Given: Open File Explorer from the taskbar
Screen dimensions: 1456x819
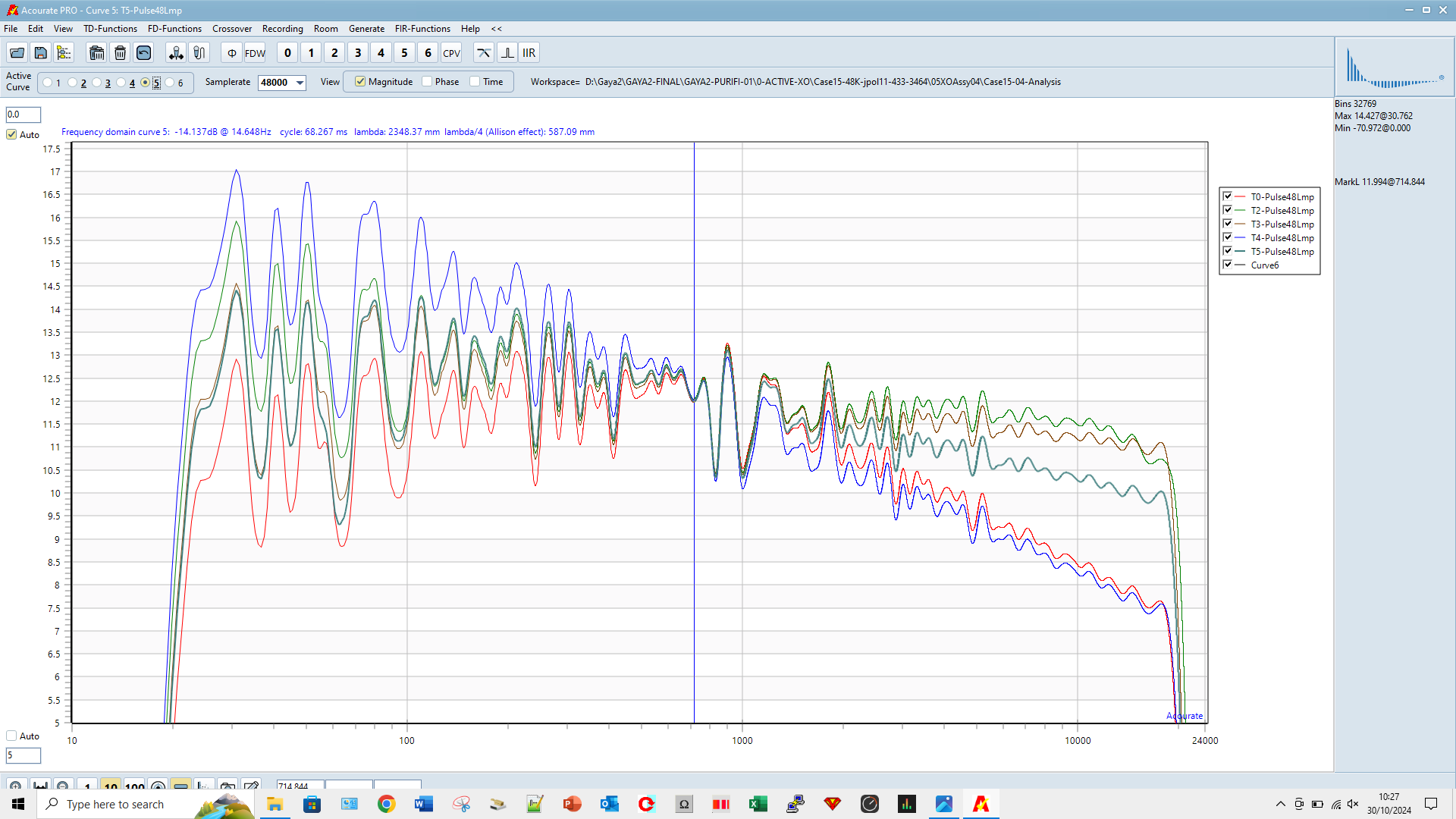Looking at the screenshot, I should 275,804.
